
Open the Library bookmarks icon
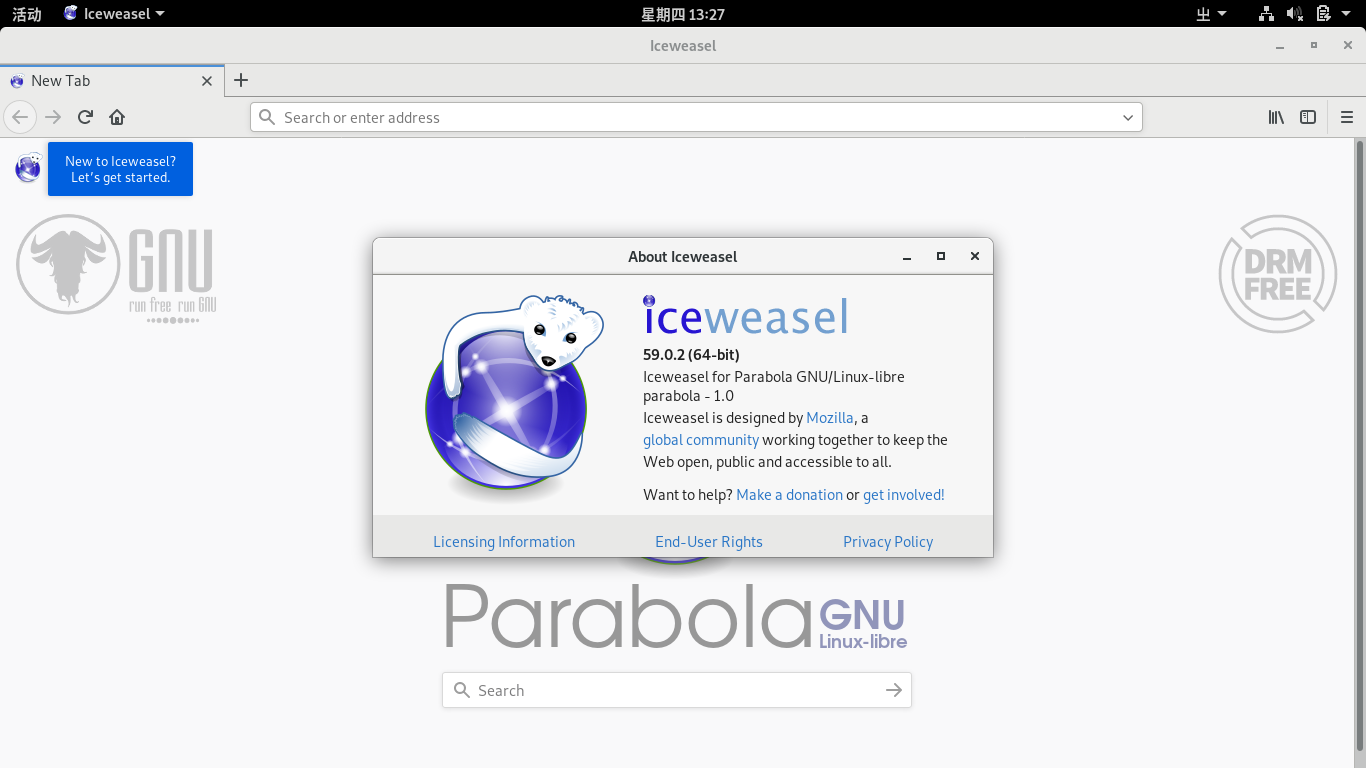coord(1276,117)
